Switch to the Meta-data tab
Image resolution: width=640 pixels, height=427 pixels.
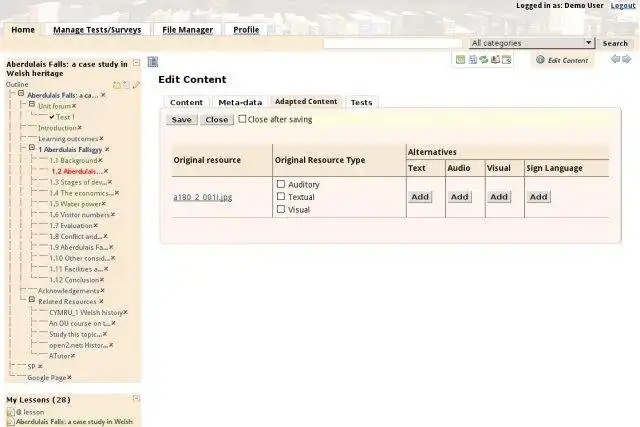tap(240, 102)
